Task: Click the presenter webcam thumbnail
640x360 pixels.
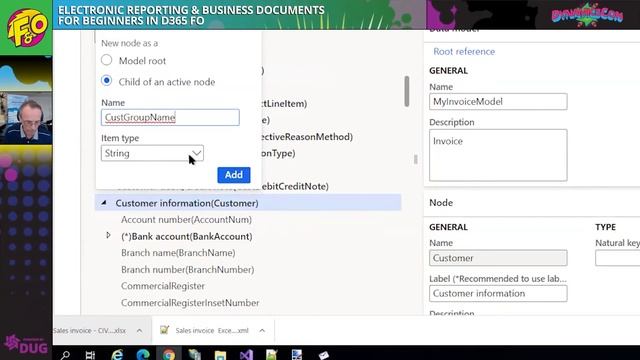Action: pyautogui.click(x=26, y=118)
